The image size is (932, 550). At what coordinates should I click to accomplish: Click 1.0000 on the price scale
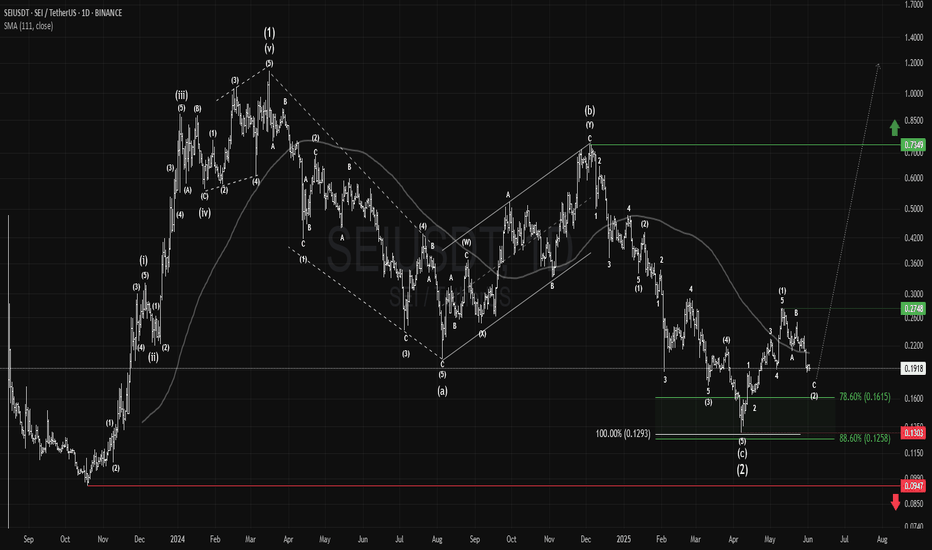point(914,93)
